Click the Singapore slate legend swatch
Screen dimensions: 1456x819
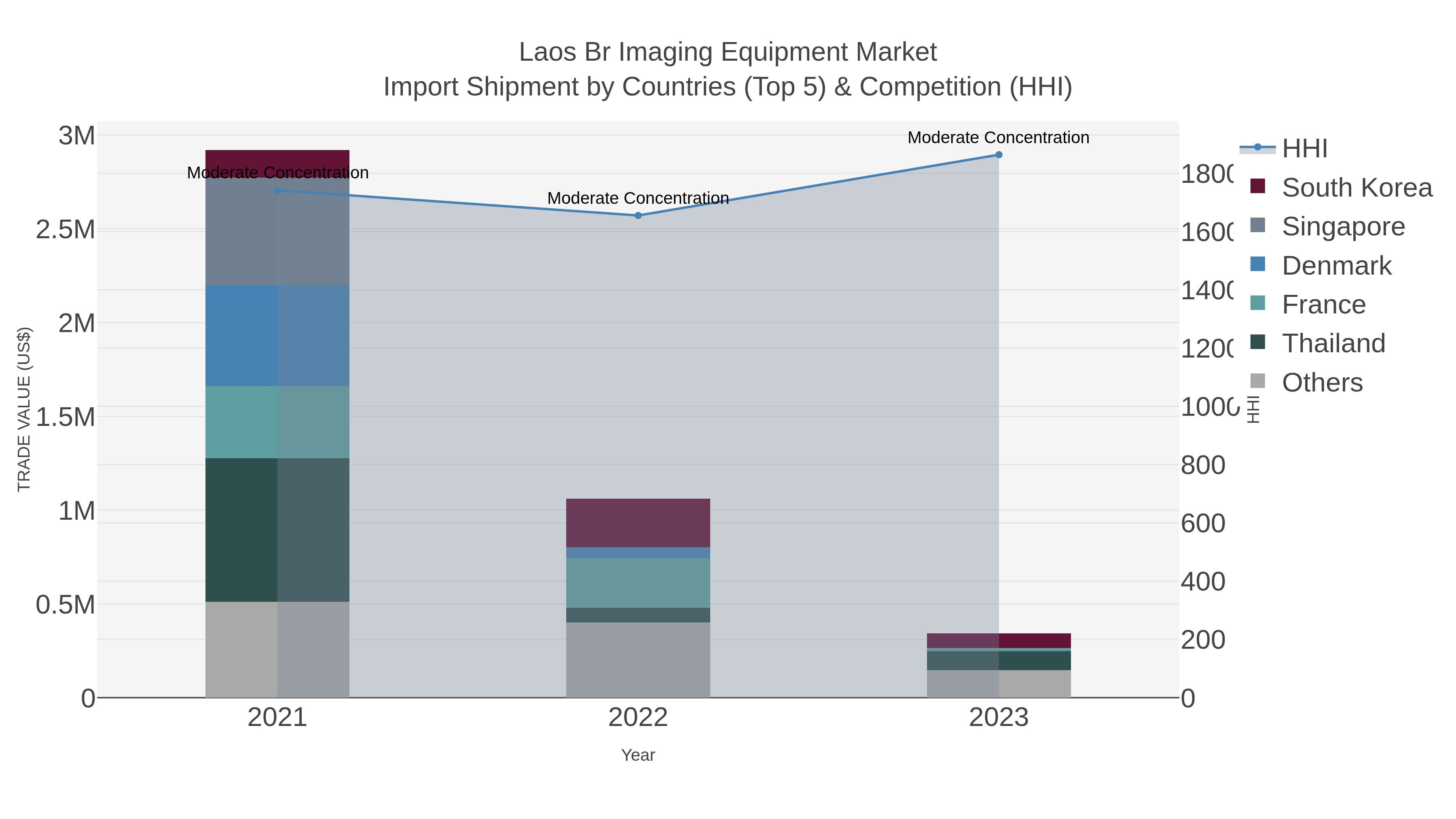tap(1257, 224)
